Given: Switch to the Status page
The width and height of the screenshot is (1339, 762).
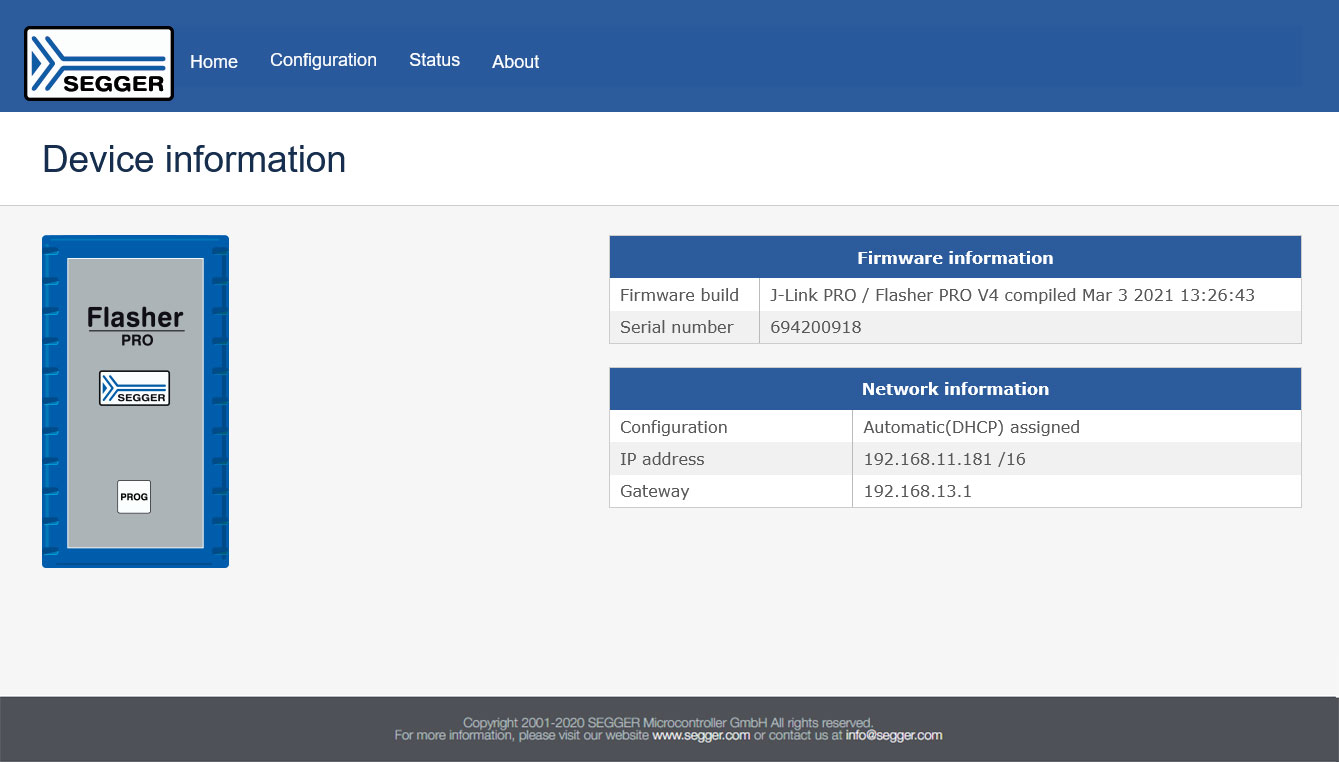Looking at the screenshot, I should pos(434,60).
